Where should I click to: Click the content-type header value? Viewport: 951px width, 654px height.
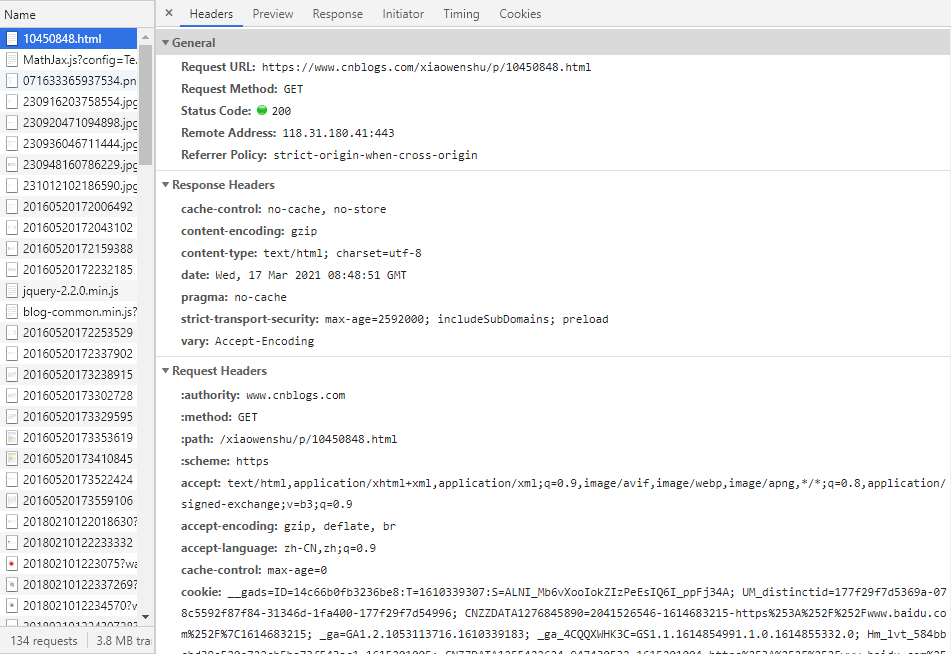pos(342,253)
